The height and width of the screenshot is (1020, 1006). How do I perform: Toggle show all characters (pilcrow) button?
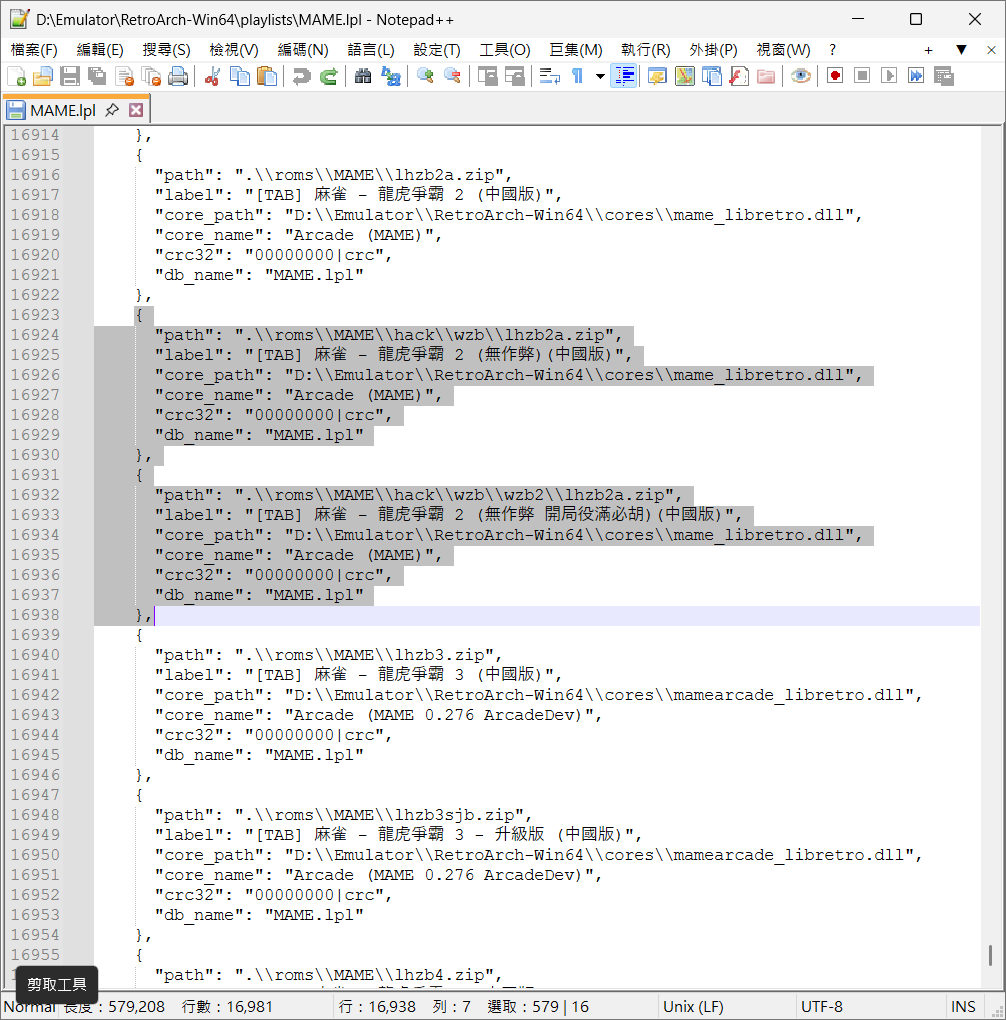(x=577, y=76)
